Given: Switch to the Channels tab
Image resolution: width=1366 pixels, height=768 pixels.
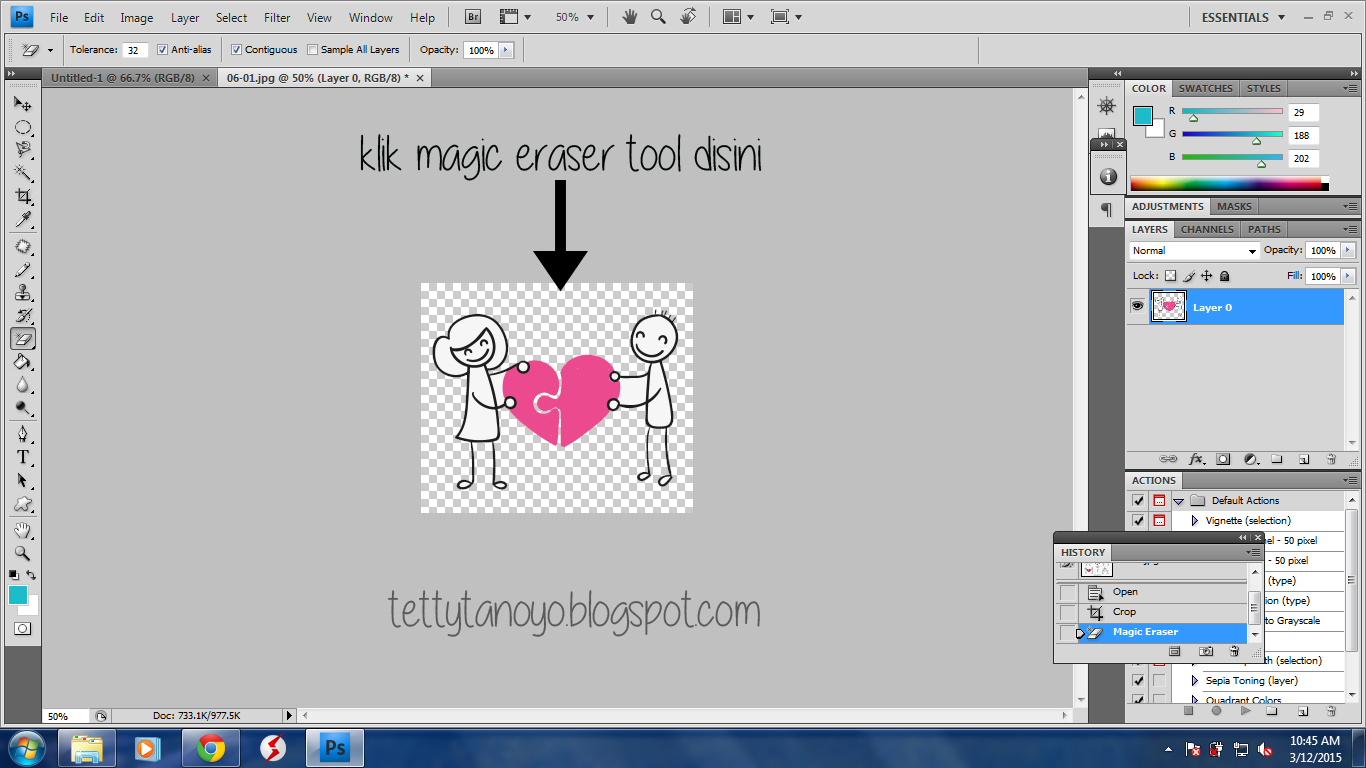Looking at the screenshot, I should [x=1207, y=229].
